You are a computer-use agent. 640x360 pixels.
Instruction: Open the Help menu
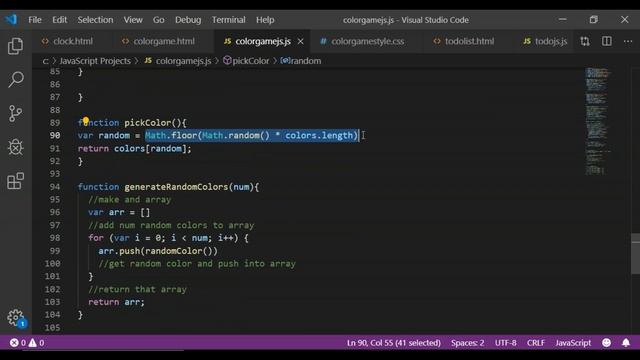(x=265, y=20)
